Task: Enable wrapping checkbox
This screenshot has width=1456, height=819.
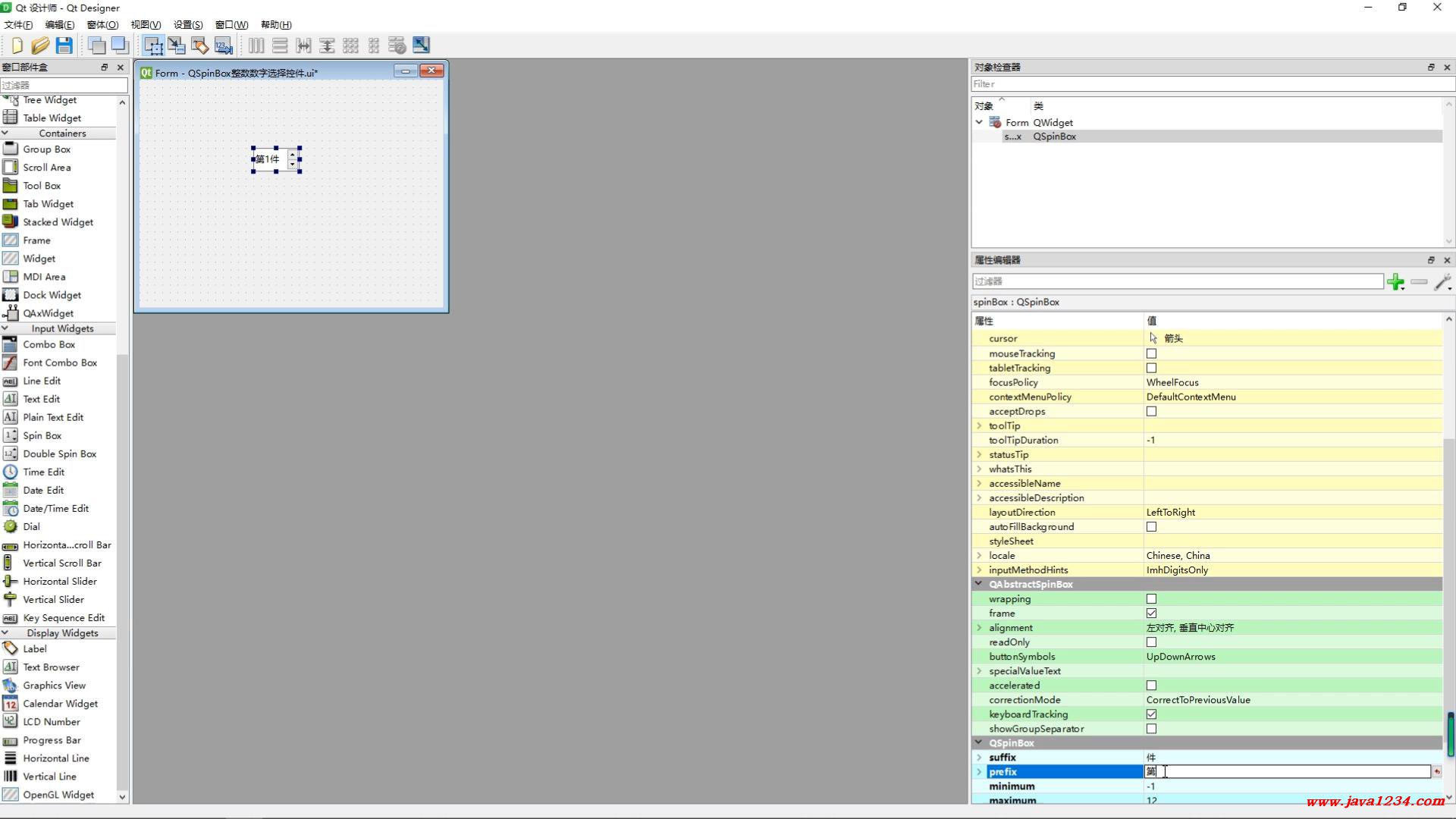Action: 1151,599
